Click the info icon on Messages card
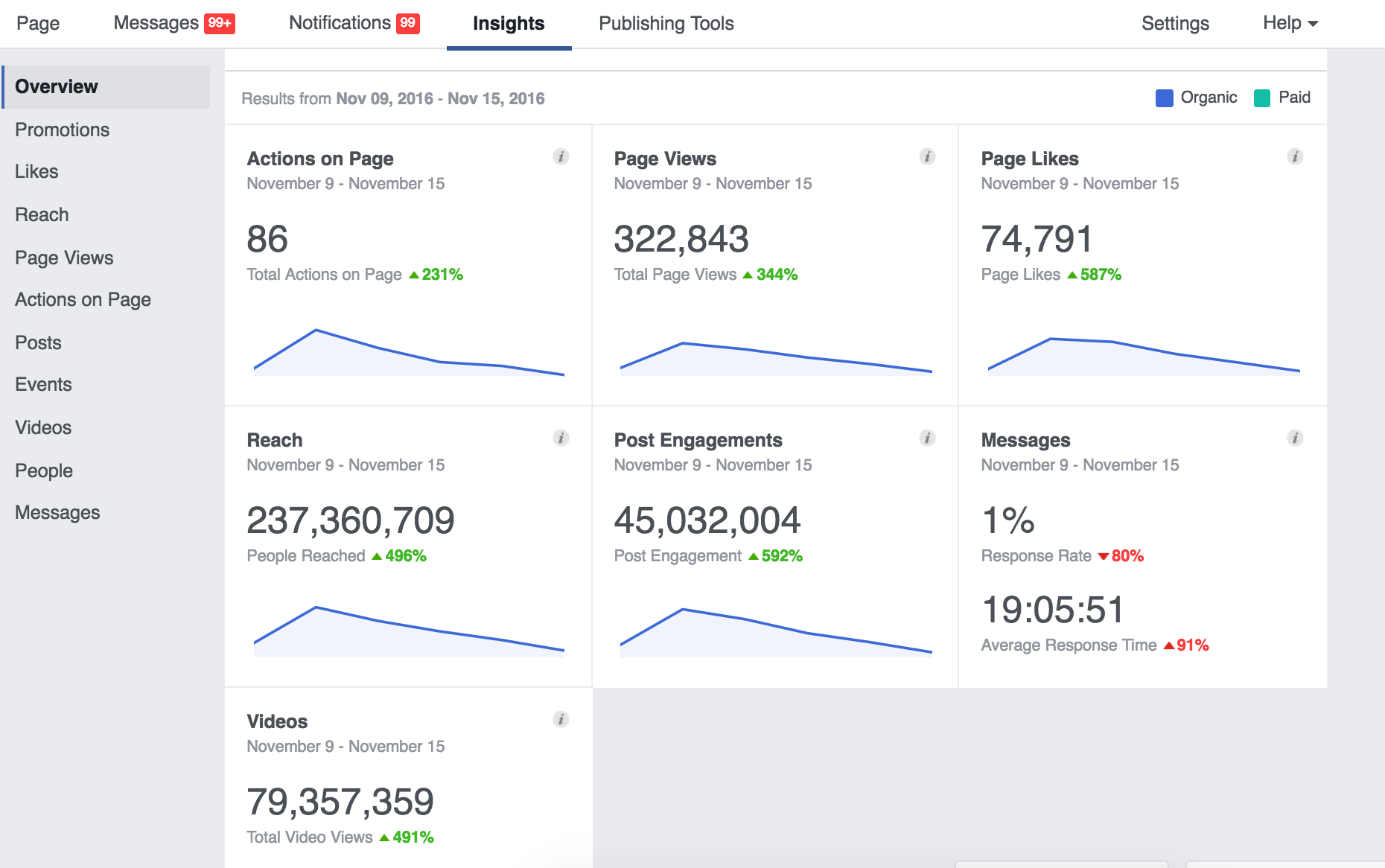 coord(1295,438)
